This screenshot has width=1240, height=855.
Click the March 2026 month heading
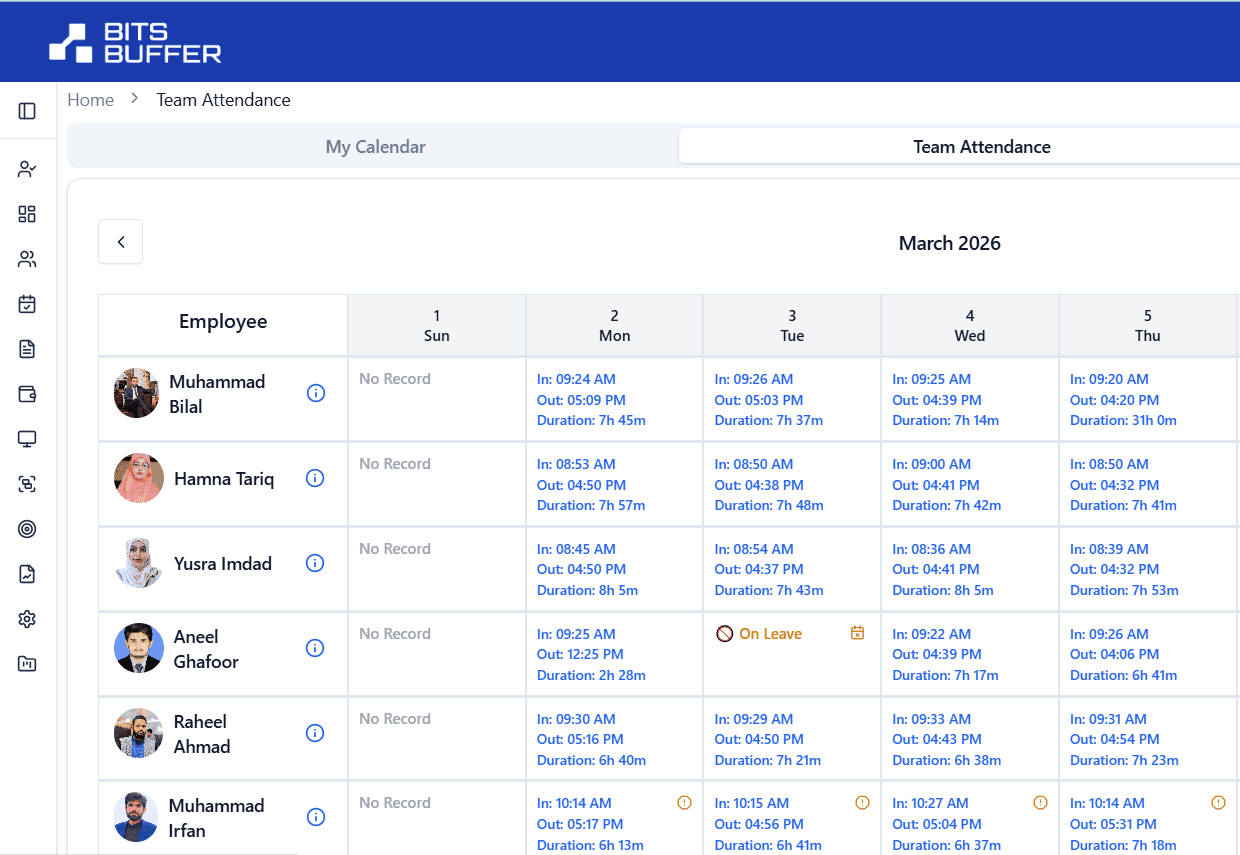pos(949,243)
